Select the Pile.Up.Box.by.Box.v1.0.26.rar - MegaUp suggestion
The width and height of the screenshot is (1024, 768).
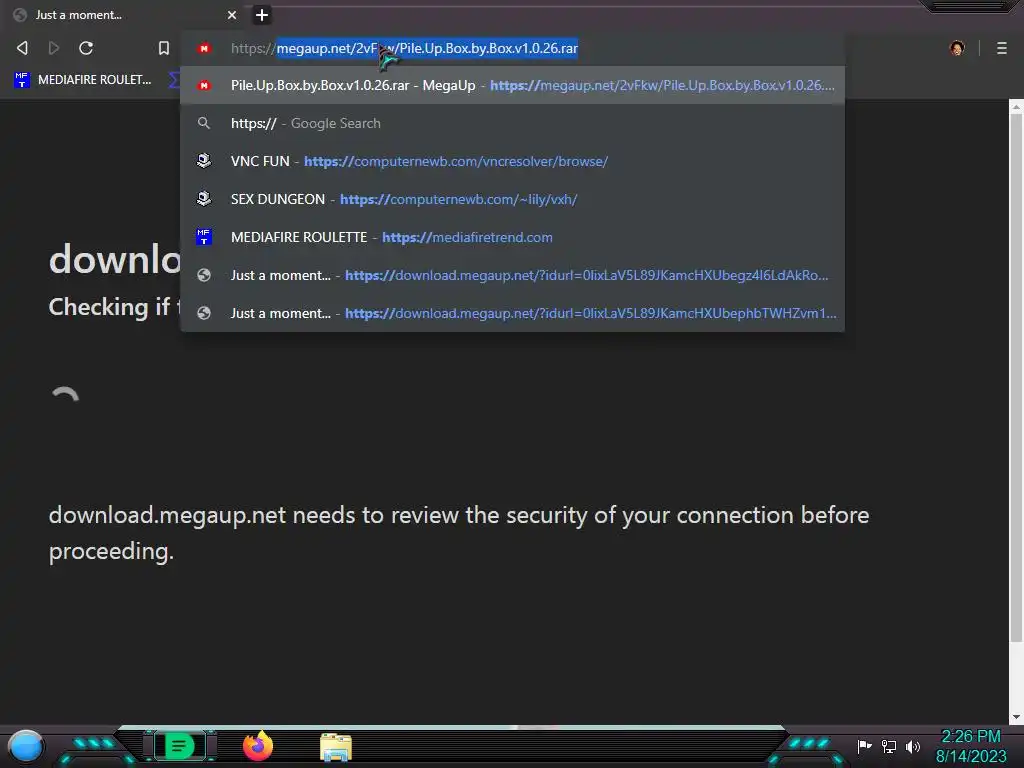(x=513, y=85)
